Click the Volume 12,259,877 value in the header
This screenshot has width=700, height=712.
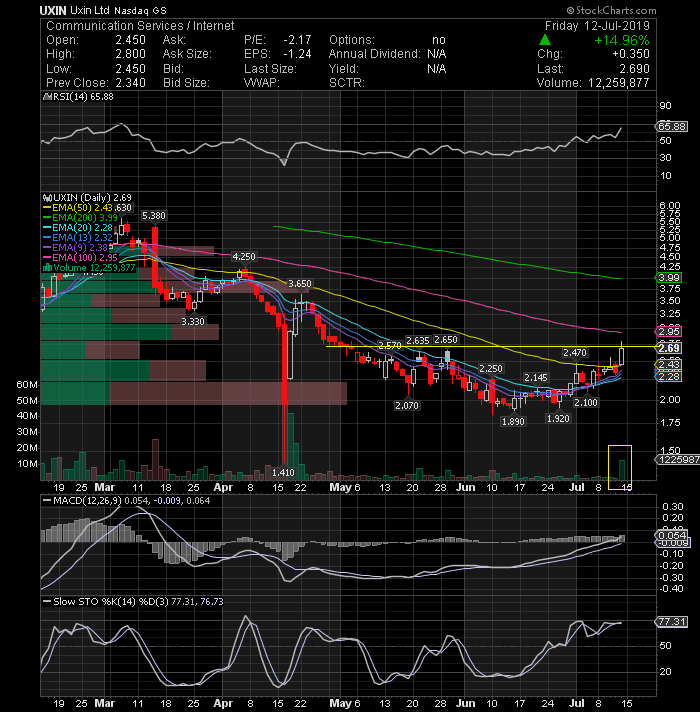click(619, 83)
